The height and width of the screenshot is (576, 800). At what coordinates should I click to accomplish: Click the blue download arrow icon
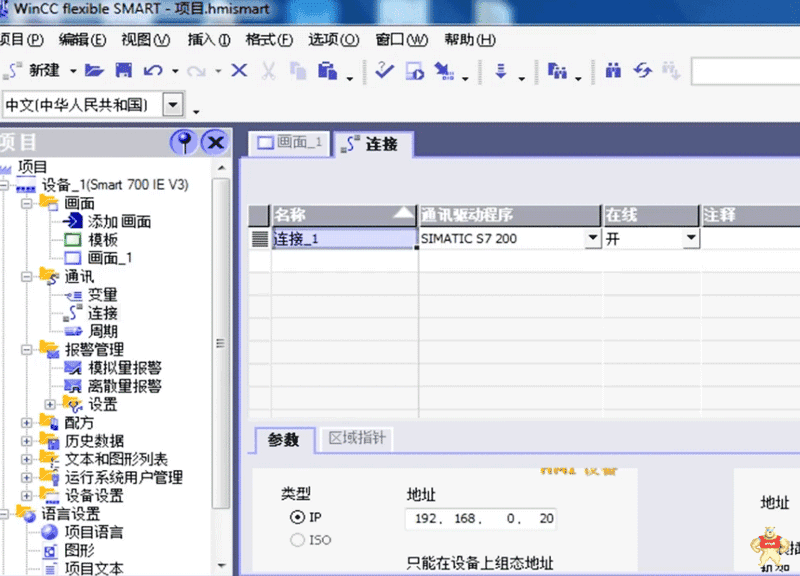click(x=501, y=71)
